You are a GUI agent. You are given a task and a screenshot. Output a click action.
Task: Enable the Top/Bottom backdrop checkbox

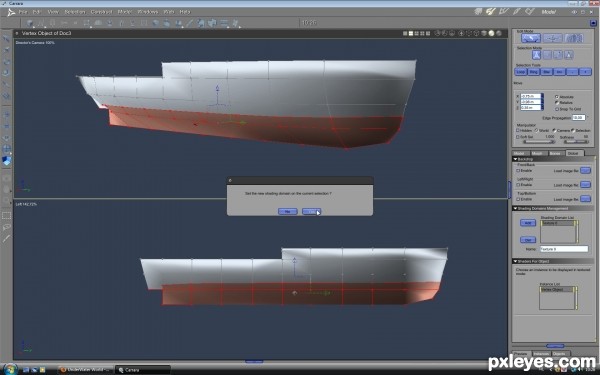[x=518, y=199]
